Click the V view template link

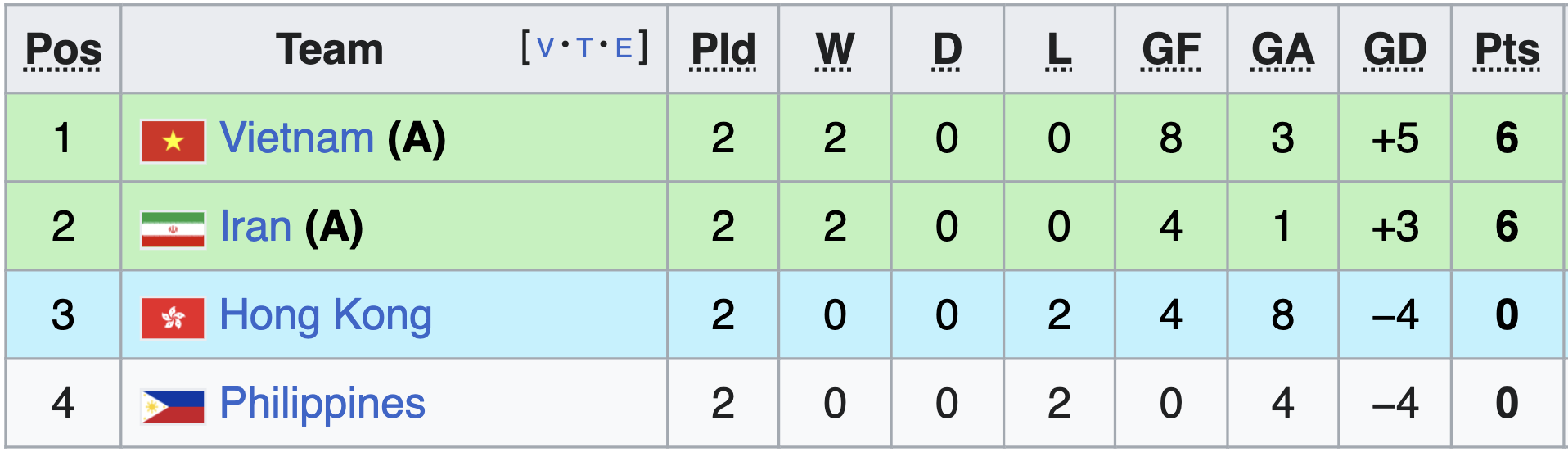[x=545, y=48]
